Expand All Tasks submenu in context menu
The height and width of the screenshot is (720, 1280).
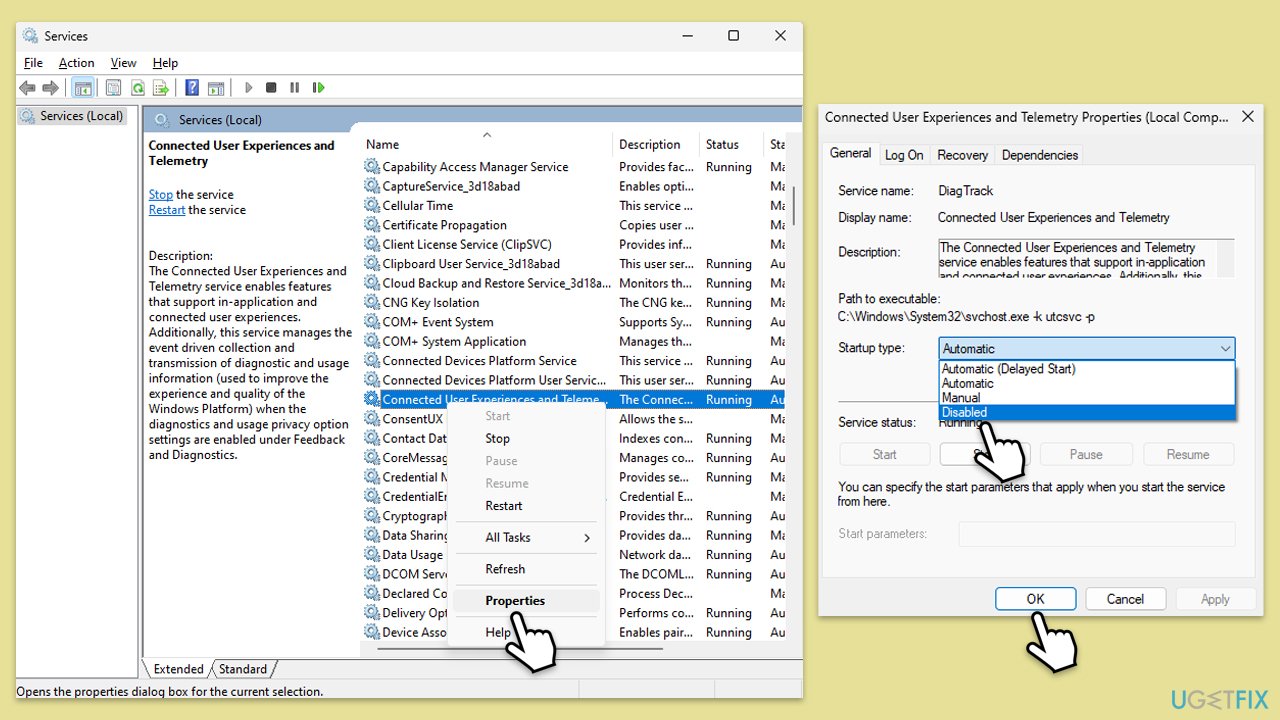(526, 537)
